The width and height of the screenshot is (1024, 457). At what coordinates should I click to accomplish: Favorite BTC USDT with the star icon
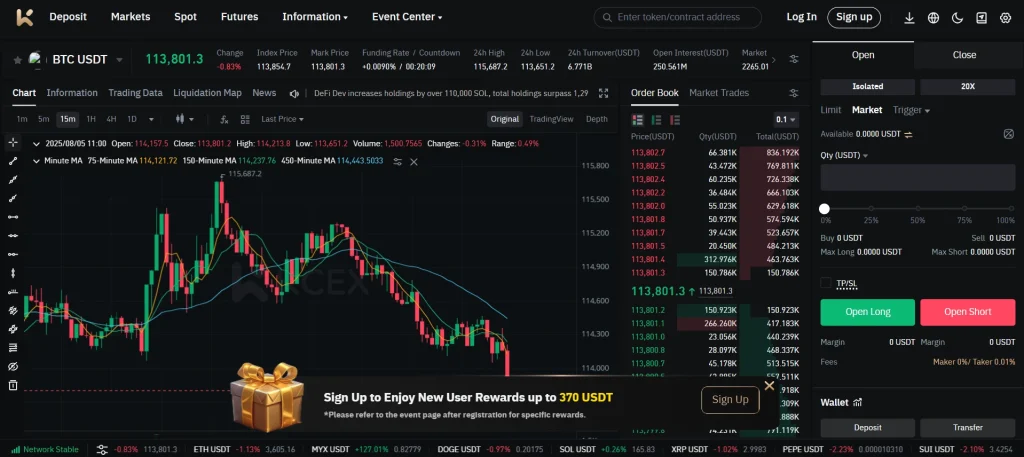pos(17,60)
